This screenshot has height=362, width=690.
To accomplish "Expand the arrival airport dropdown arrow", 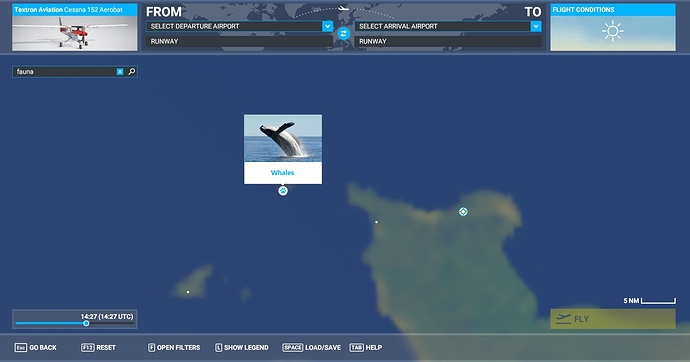I will click(x=536, y=26).
